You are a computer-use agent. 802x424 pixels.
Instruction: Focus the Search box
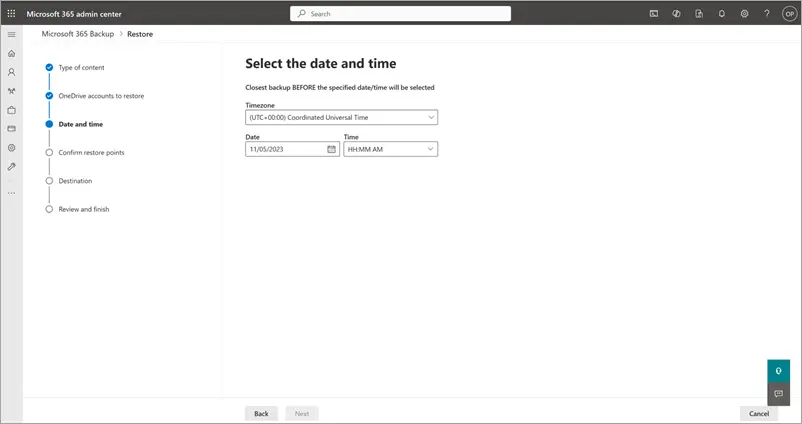pyautogui.click(x=400, y=14)
